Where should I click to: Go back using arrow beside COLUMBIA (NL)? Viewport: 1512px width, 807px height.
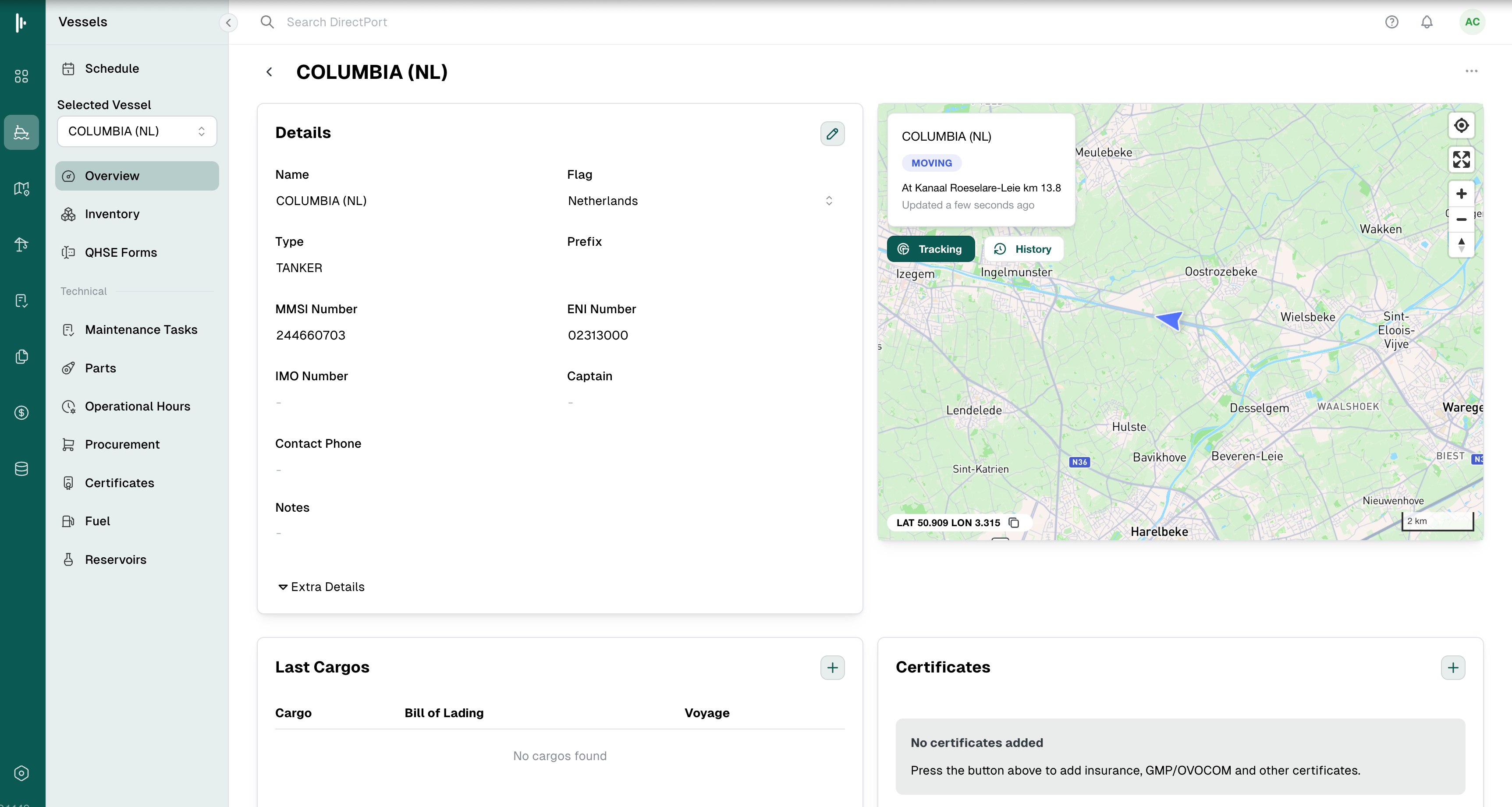(270, 72)
